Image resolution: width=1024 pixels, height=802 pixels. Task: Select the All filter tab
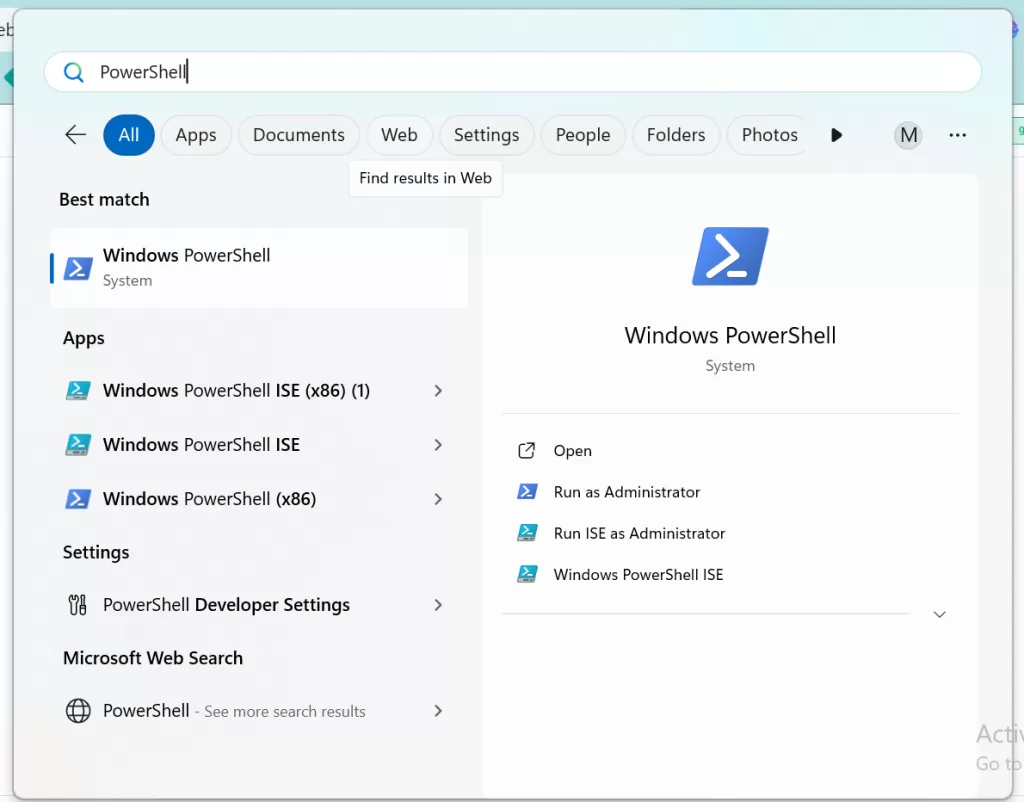[129, 135]
